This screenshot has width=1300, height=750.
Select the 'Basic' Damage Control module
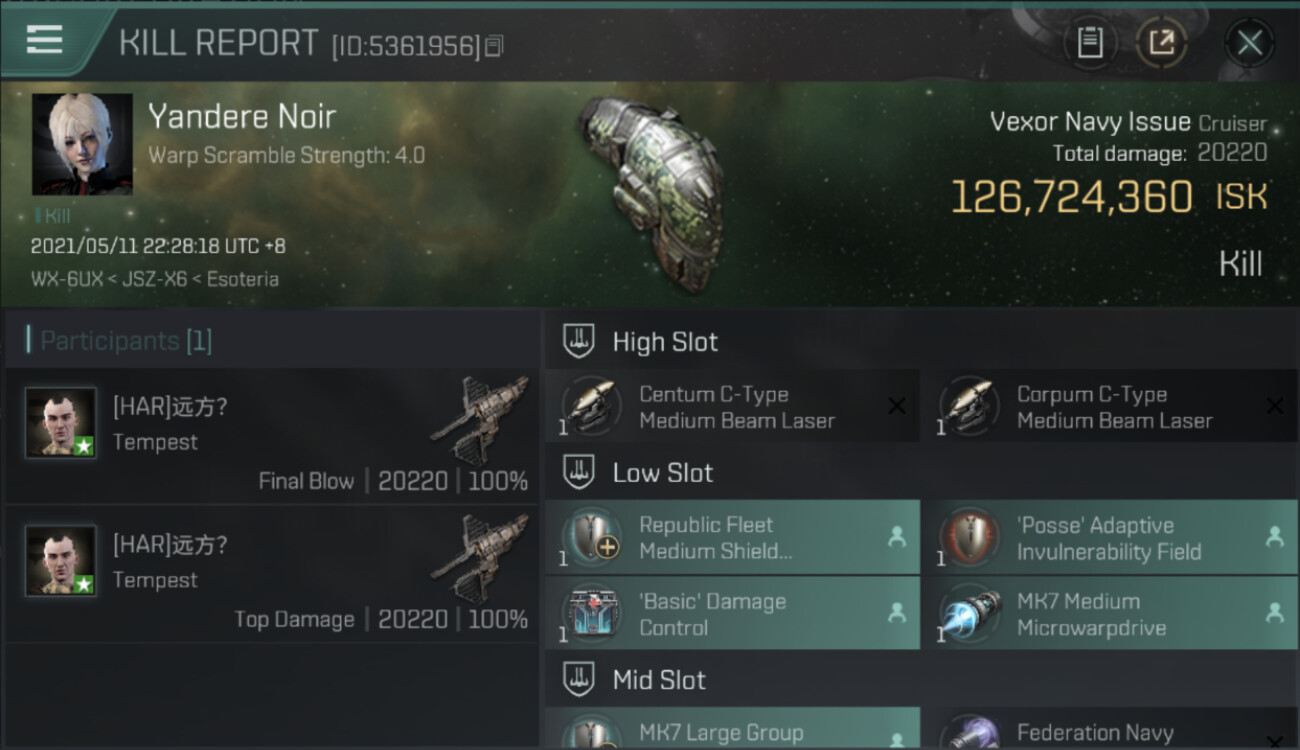tap(732, 614)
